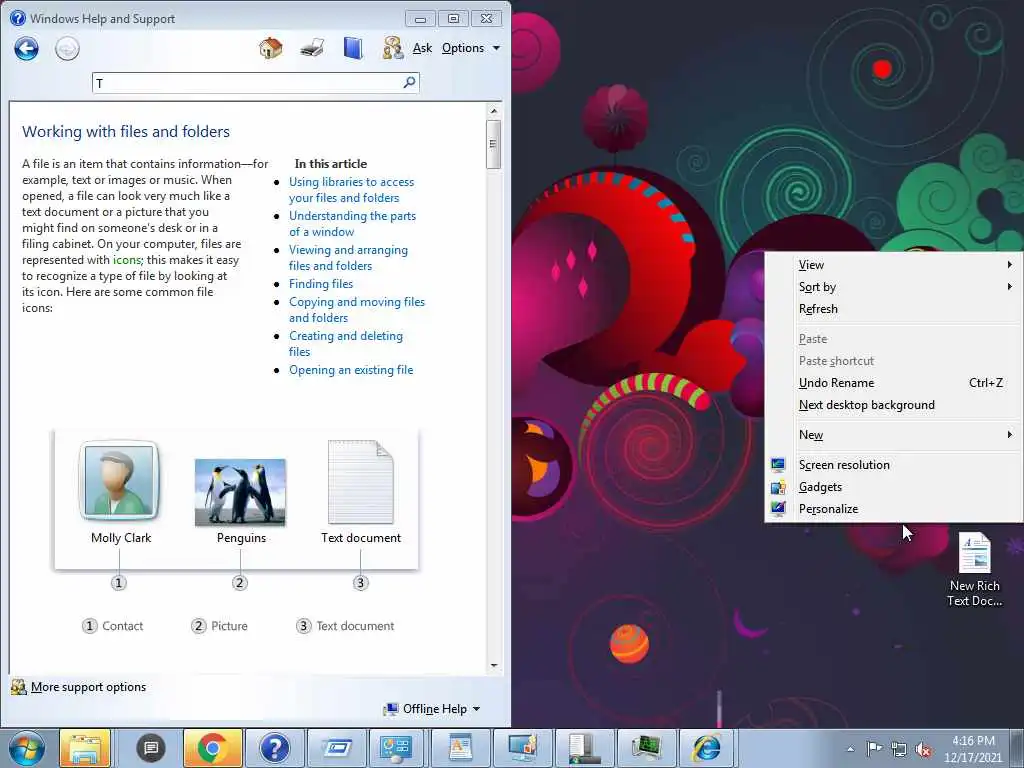Image resolution: width=1024 pixels, height=768 pixels.
Task: Open the 'Finding files' link
Action: click(x=321, y=284)
